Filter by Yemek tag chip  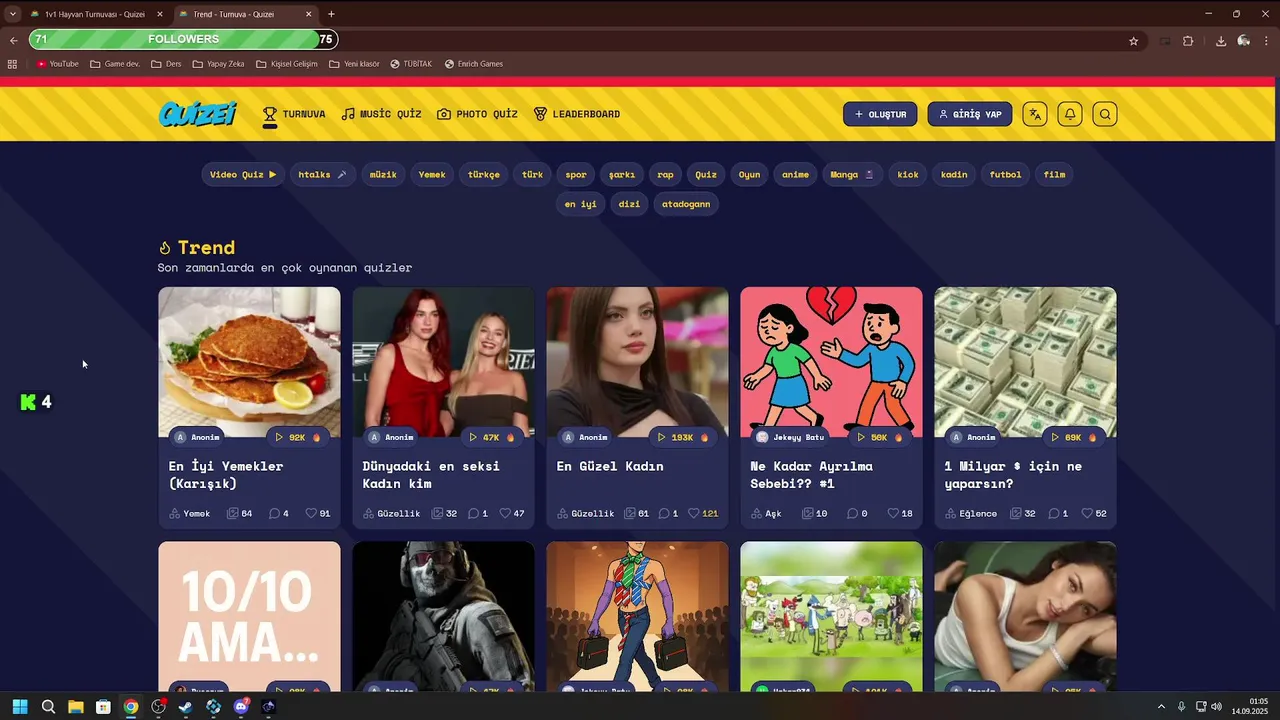click(x=432, y=174)
